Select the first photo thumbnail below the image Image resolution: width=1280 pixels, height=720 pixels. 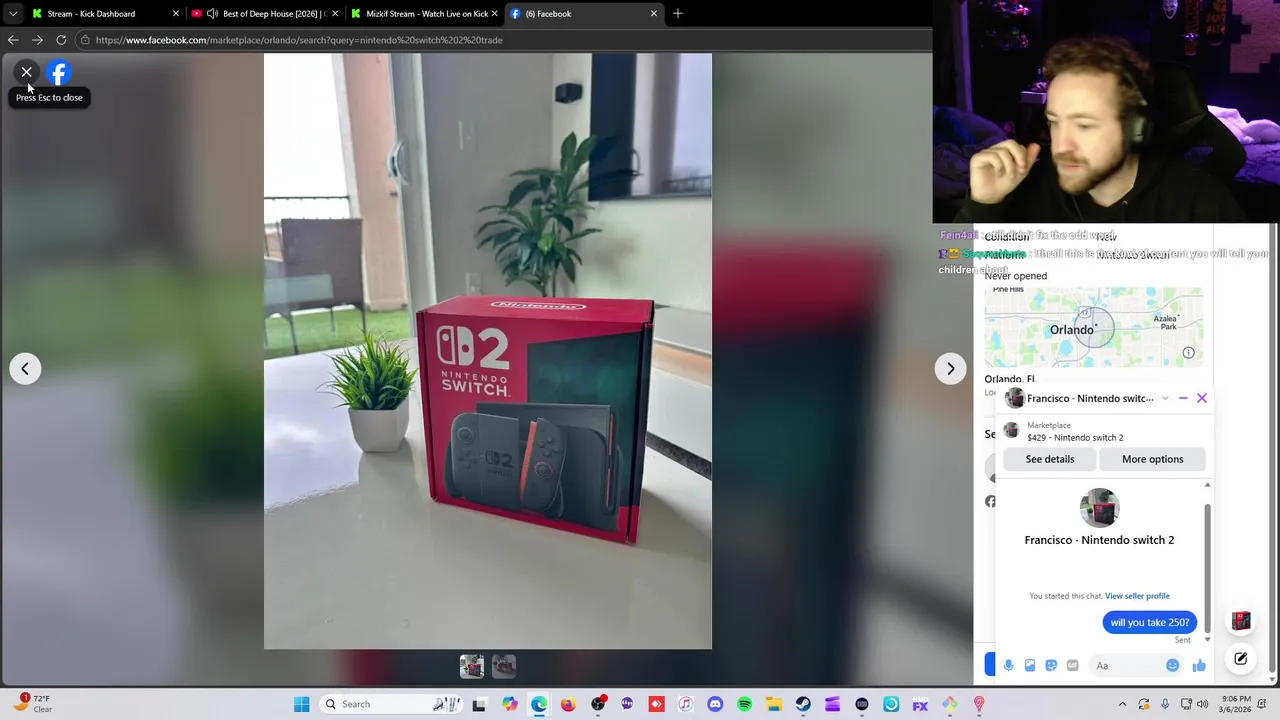(472, 666)
